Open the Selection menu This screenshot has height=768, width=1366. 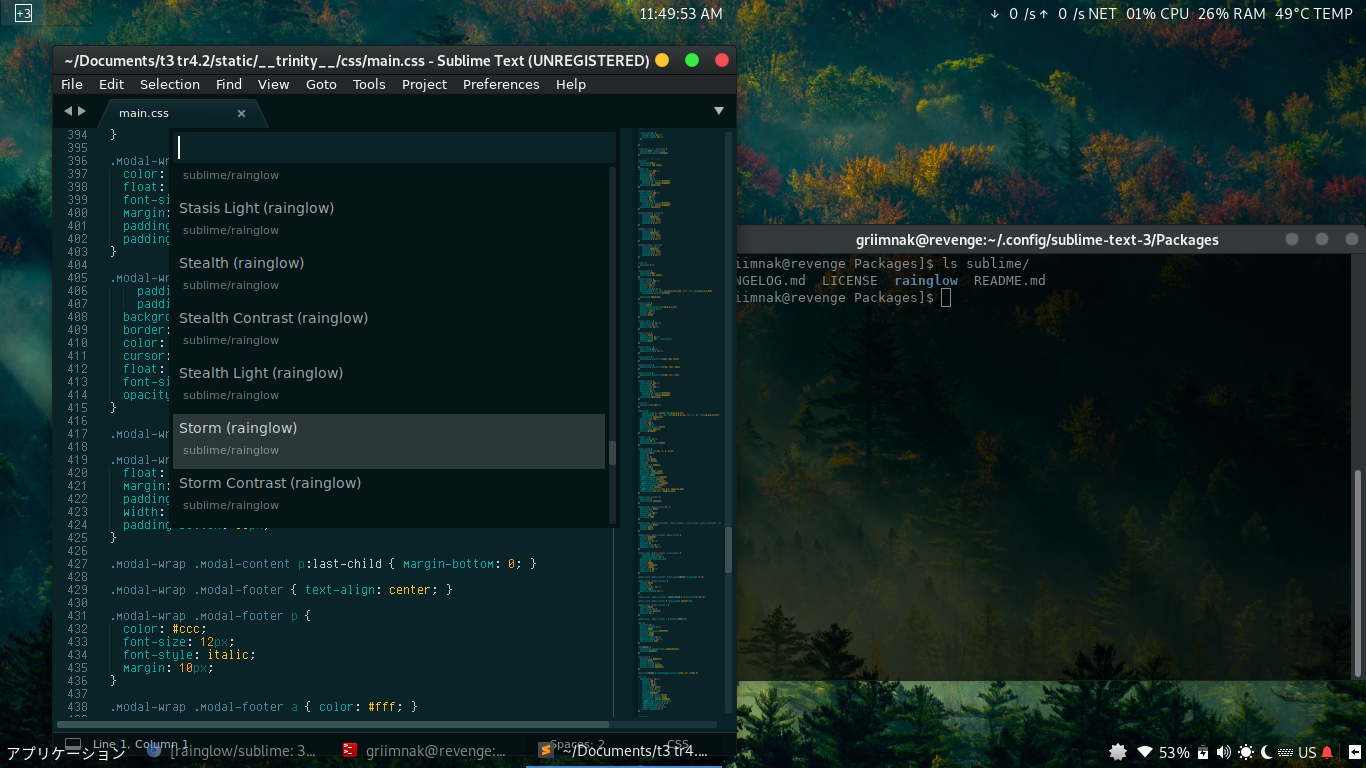pos(170,84)
